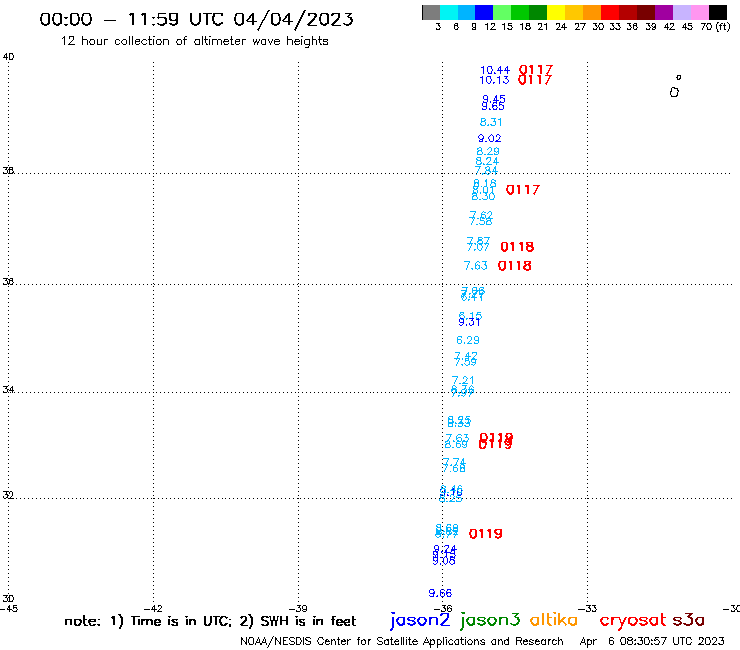
Task: Select the pink legend swatch
Action: pyautogui.click(x=699, y=12)
